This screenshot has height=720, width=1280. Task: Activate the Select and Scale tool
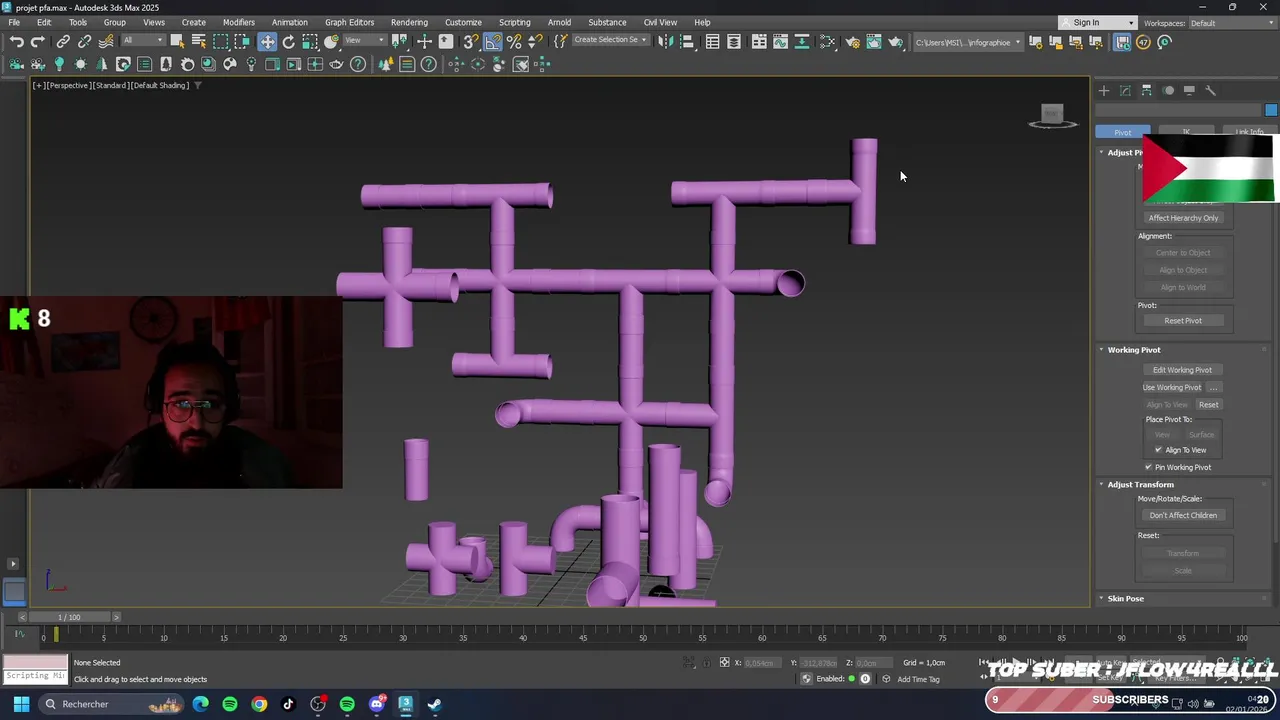[310, 42]
